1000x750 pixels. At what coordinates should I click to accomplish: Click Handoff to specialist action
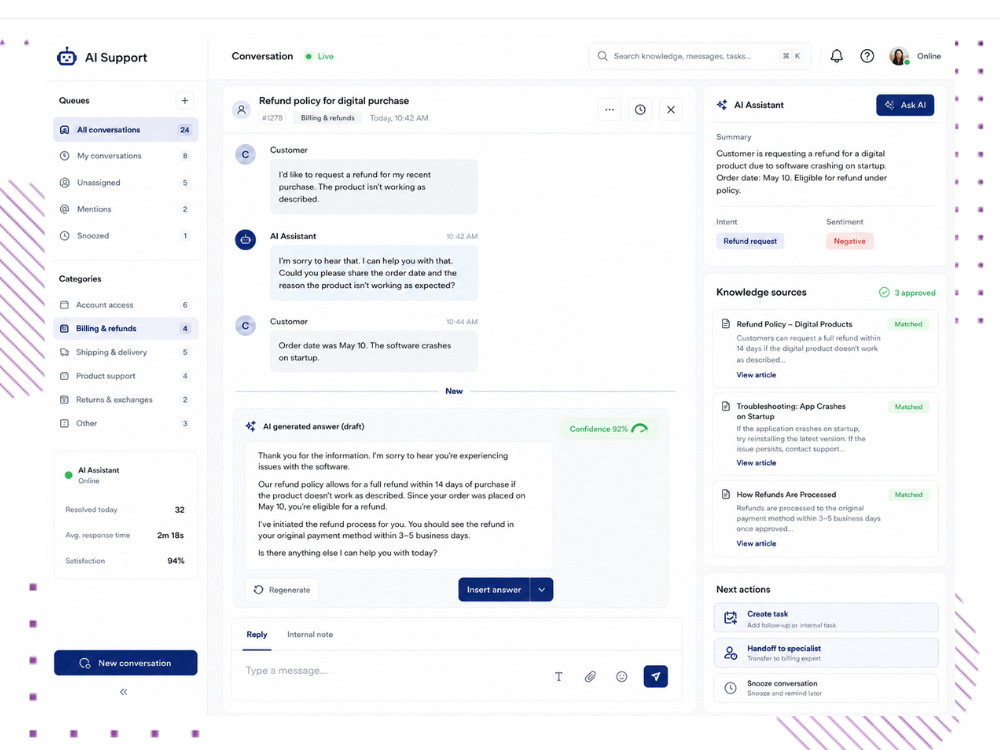click(x=826, y=653)
